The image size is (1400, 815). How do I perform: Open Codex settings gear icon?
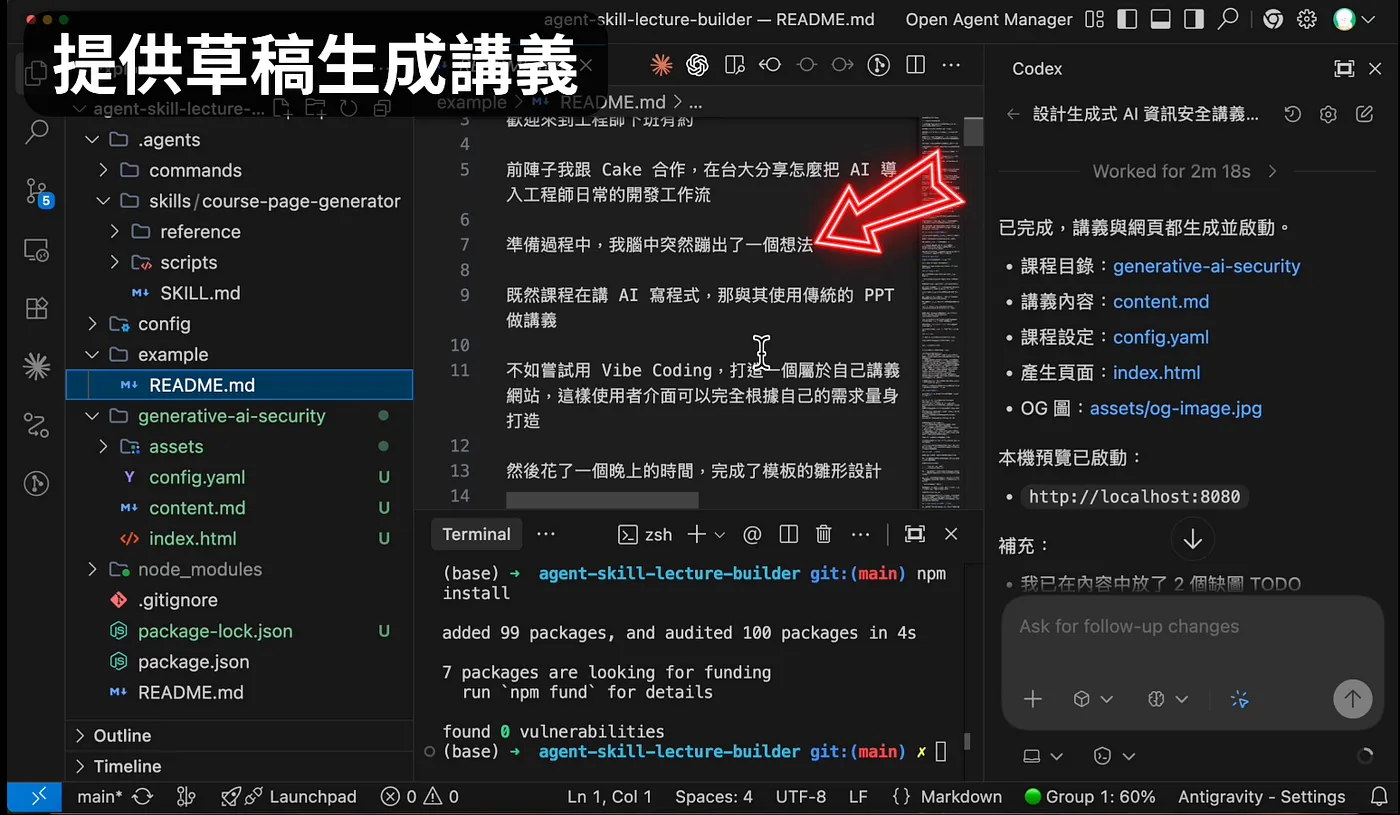click(1328, 114)
